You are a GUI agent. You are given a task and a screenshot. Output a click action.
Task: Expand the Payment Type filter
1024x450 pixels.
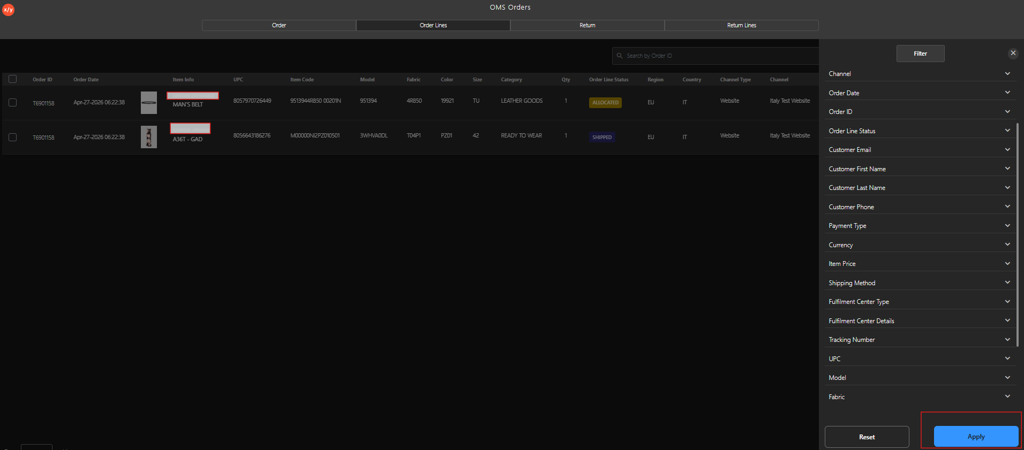click(920, 225)
